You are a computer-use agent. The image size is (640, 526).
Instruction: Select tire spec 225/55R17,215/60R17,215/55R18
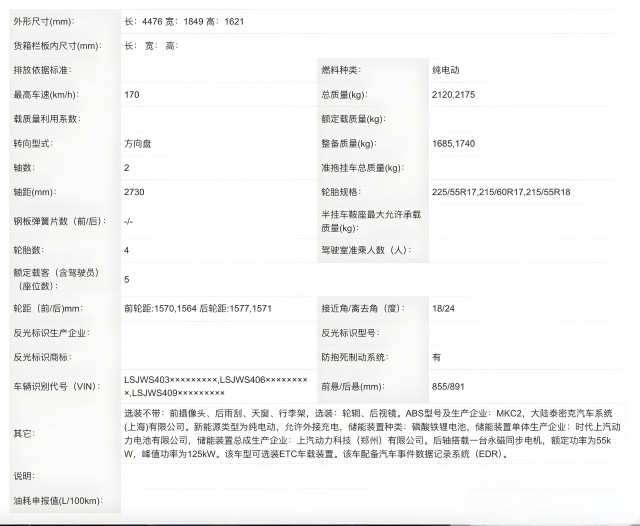pyautogui.click(x=501, y=192)
